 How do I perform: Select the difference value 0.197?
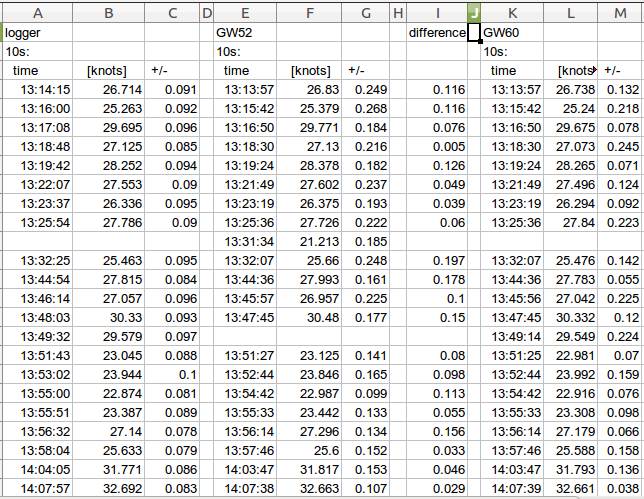[437, 260]
